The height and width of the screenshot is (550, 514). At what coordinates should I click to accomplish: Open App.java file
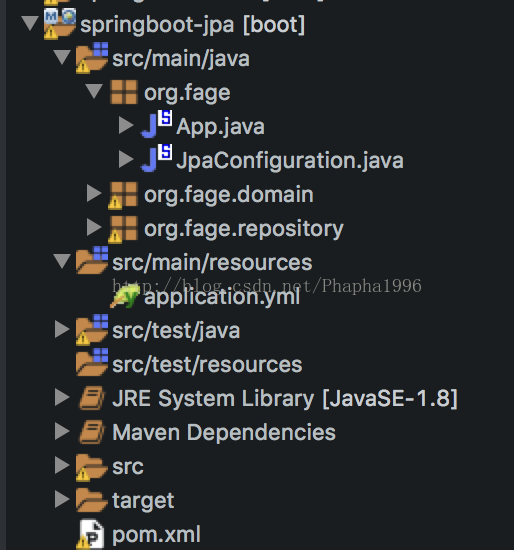[x=220, y=127]
